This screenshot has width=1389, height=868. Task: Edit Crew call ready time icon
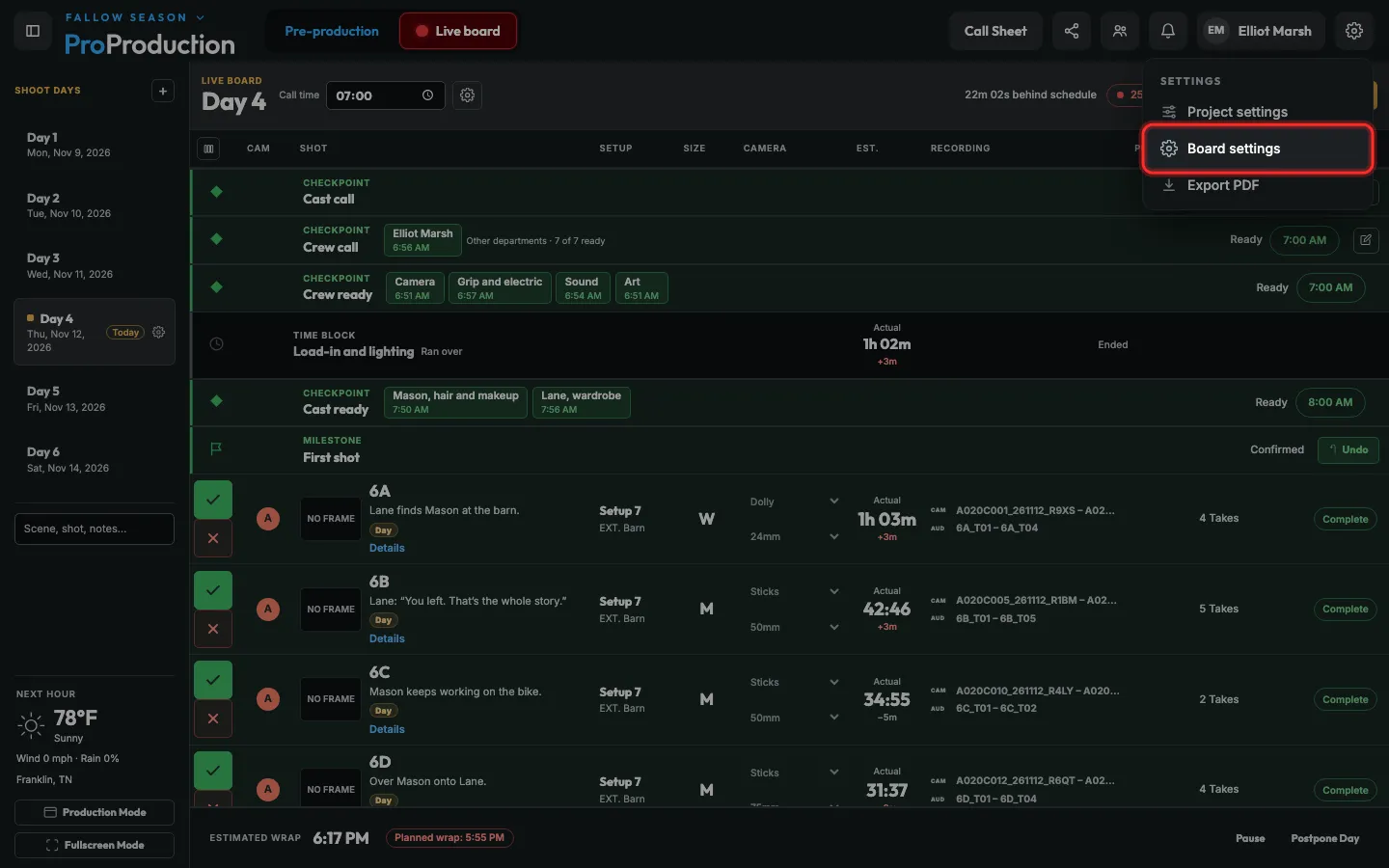point(1366,240)
